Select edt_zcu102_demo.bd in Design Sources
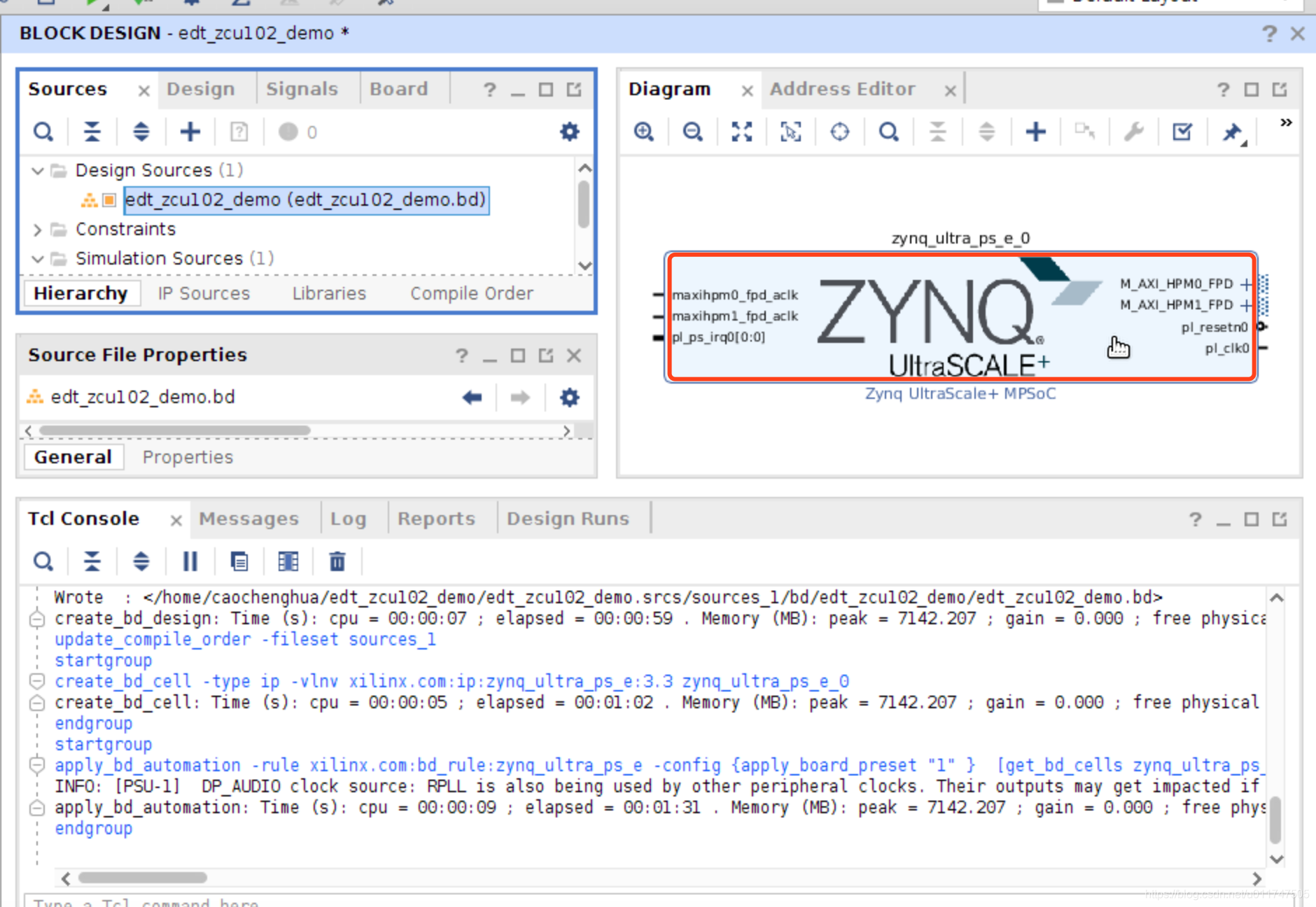Viewport: 1316px width, 907px height. 306,200
